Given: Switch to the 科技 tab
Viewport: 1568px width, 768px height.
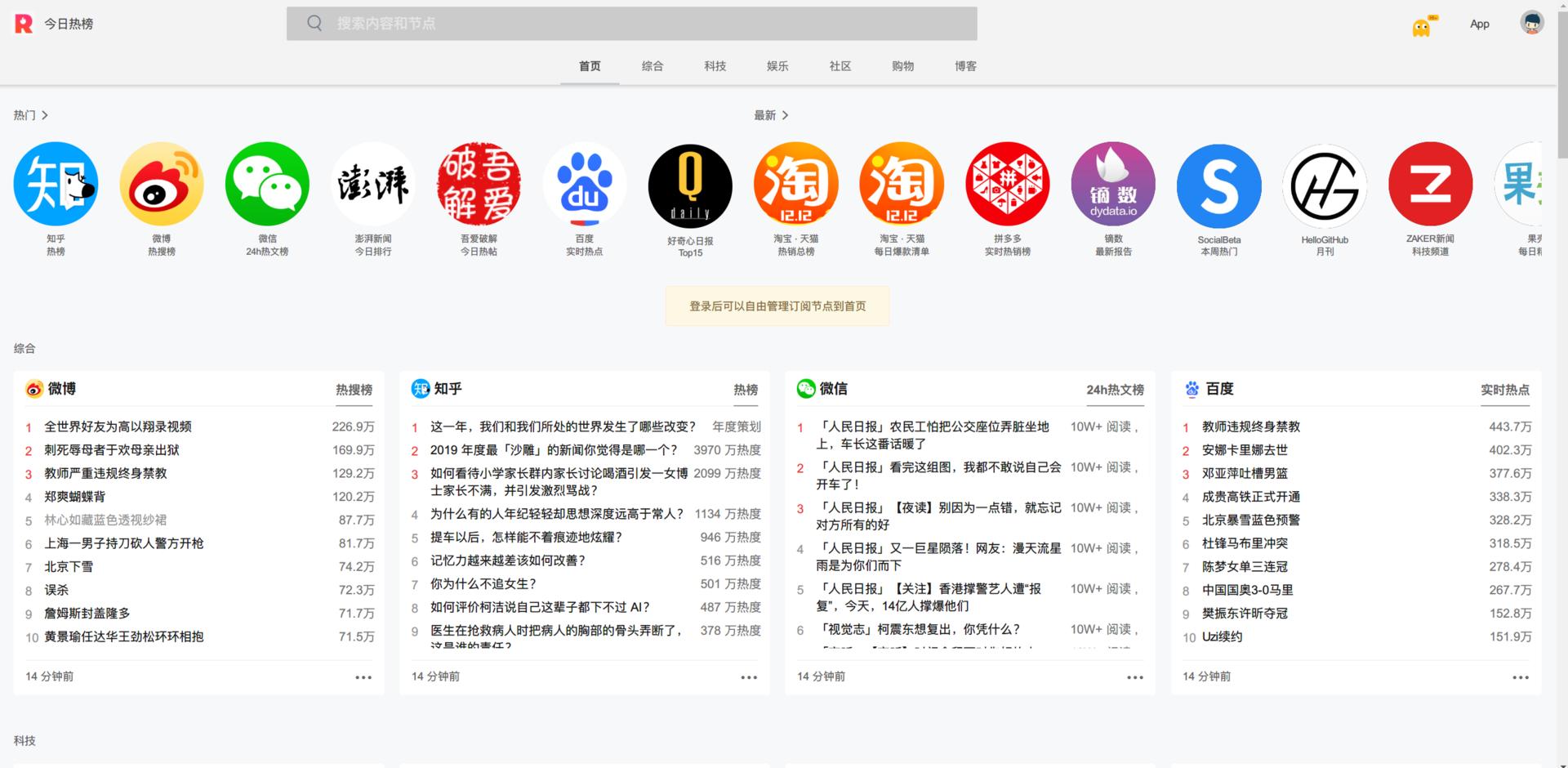Looking at the screenshot, I should [x=715, y=66].
